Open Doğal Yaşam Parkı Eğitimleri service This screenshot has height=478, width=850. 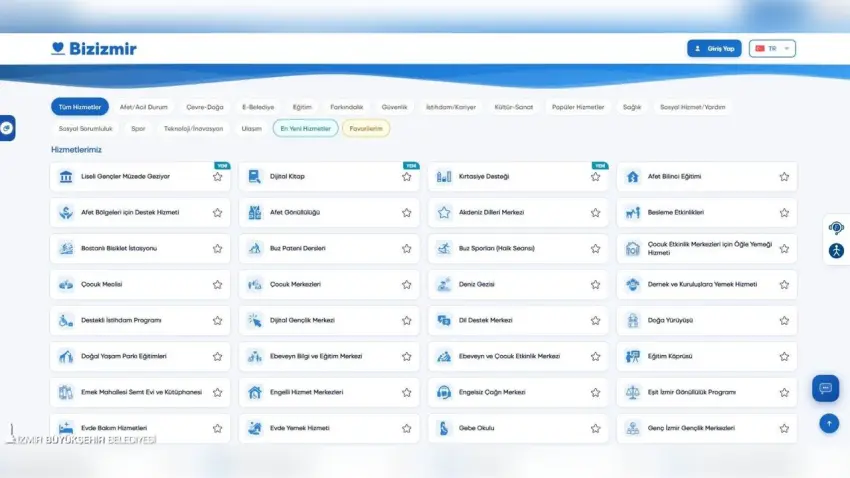[140, 356]
